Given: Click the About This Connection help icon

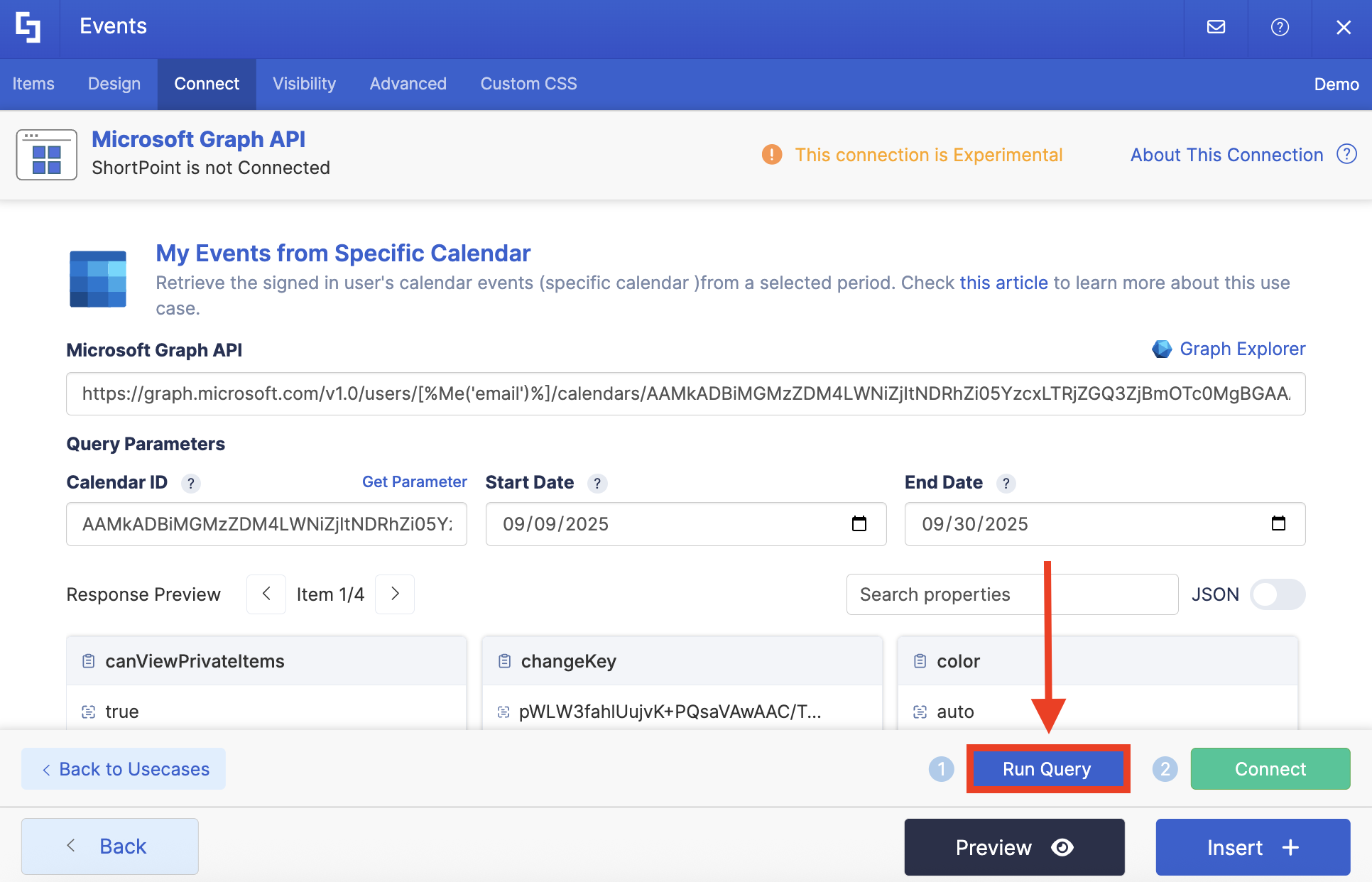Looking at the screenshot, I should [x=1346, y=154].
